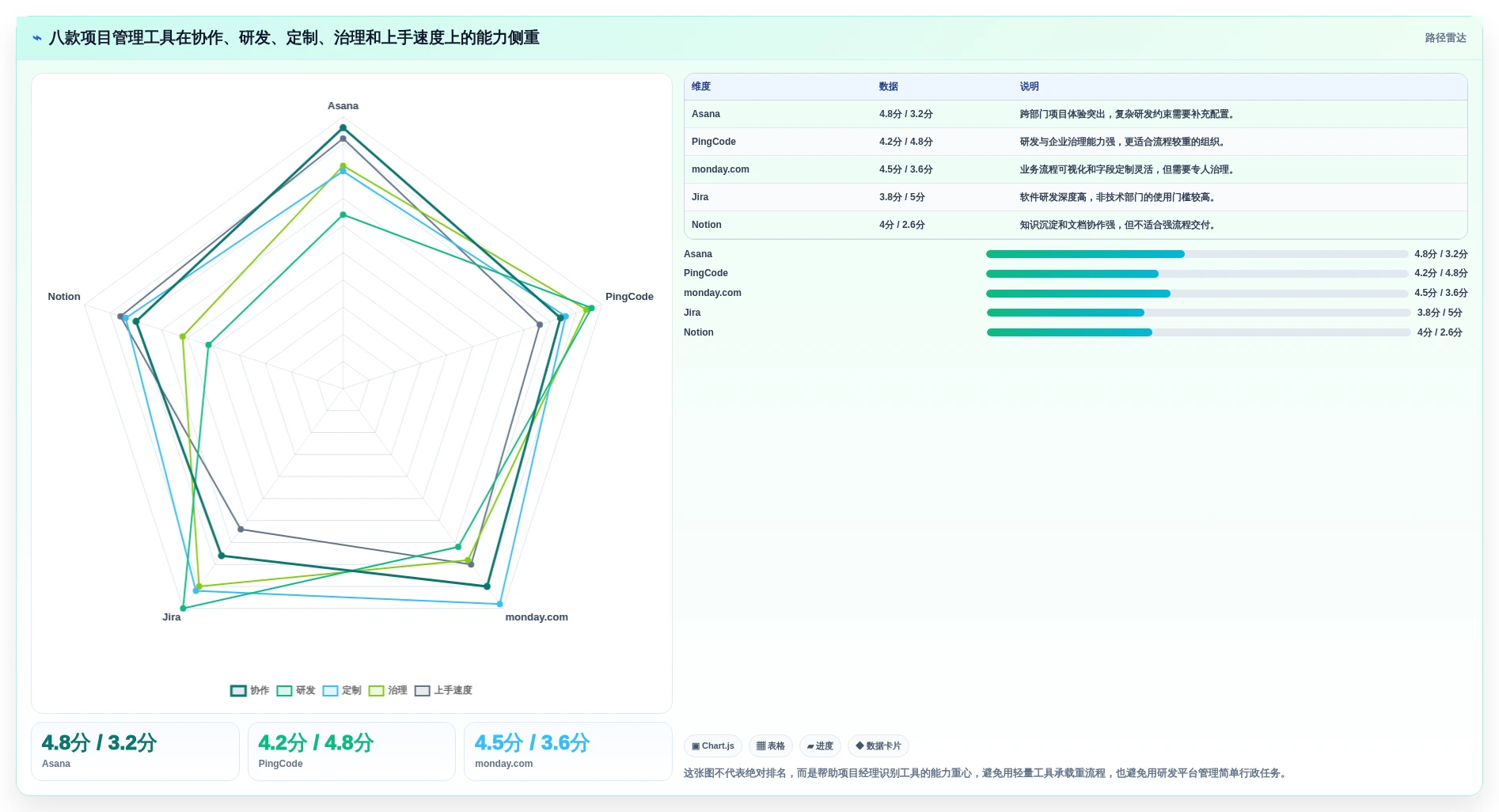Viewport: 1499px width, 812px height.
Task: Open the monday.com data card
Action: (568, 751)
